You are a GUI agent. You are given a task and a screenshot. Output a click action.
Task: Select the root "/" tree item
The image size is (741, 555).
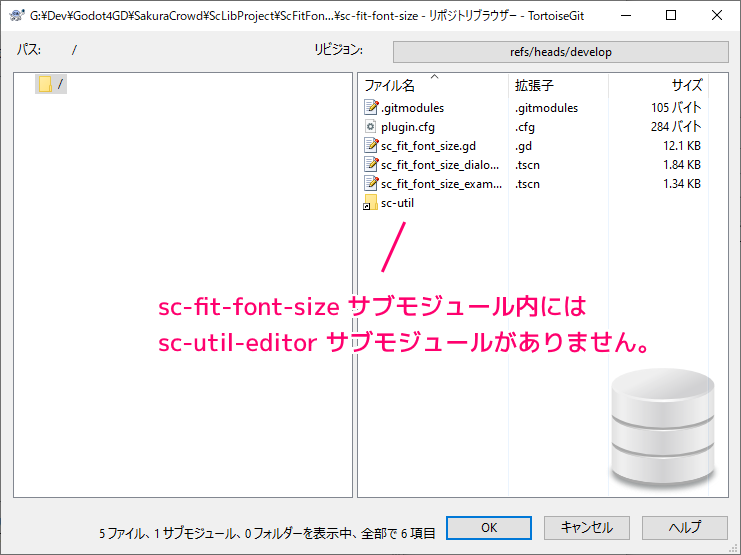coord(61,84)
